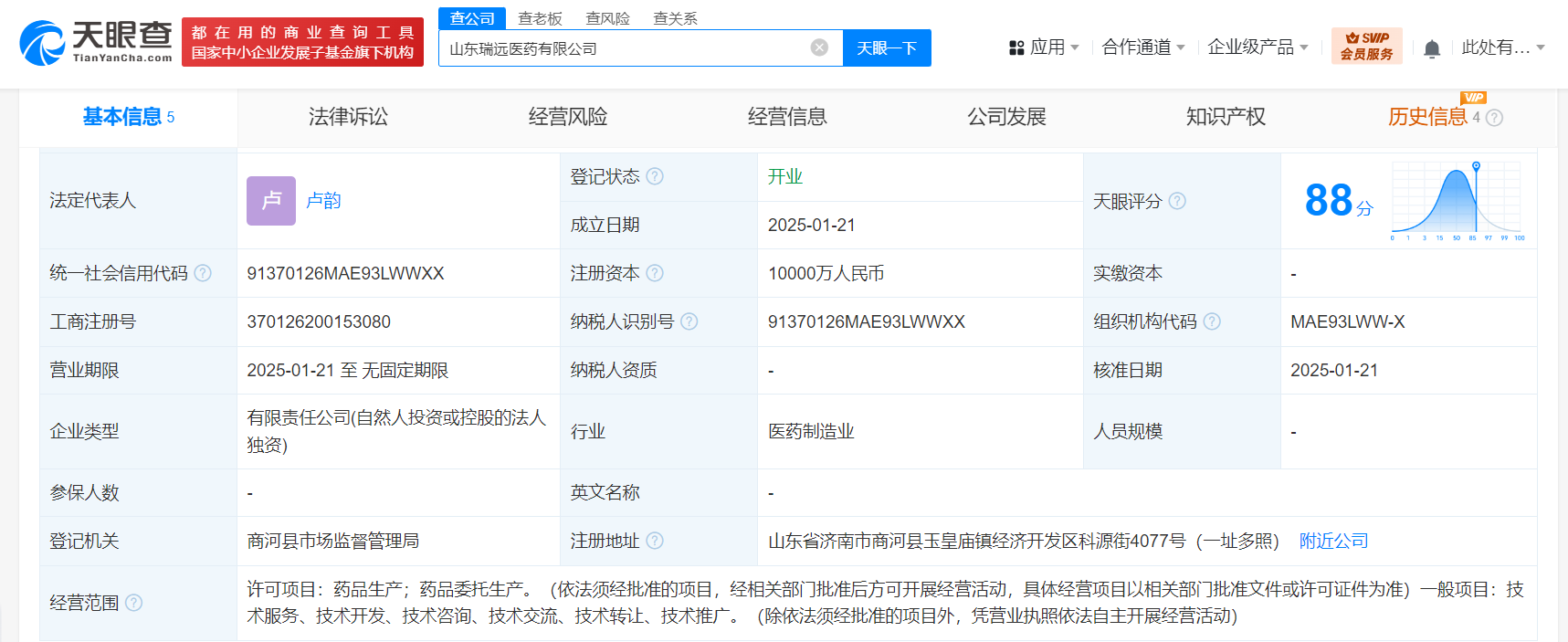The height and width of the screenshot is (642, 1568).
Task: Select the 查公司 search tab
Action: (472, 18)
